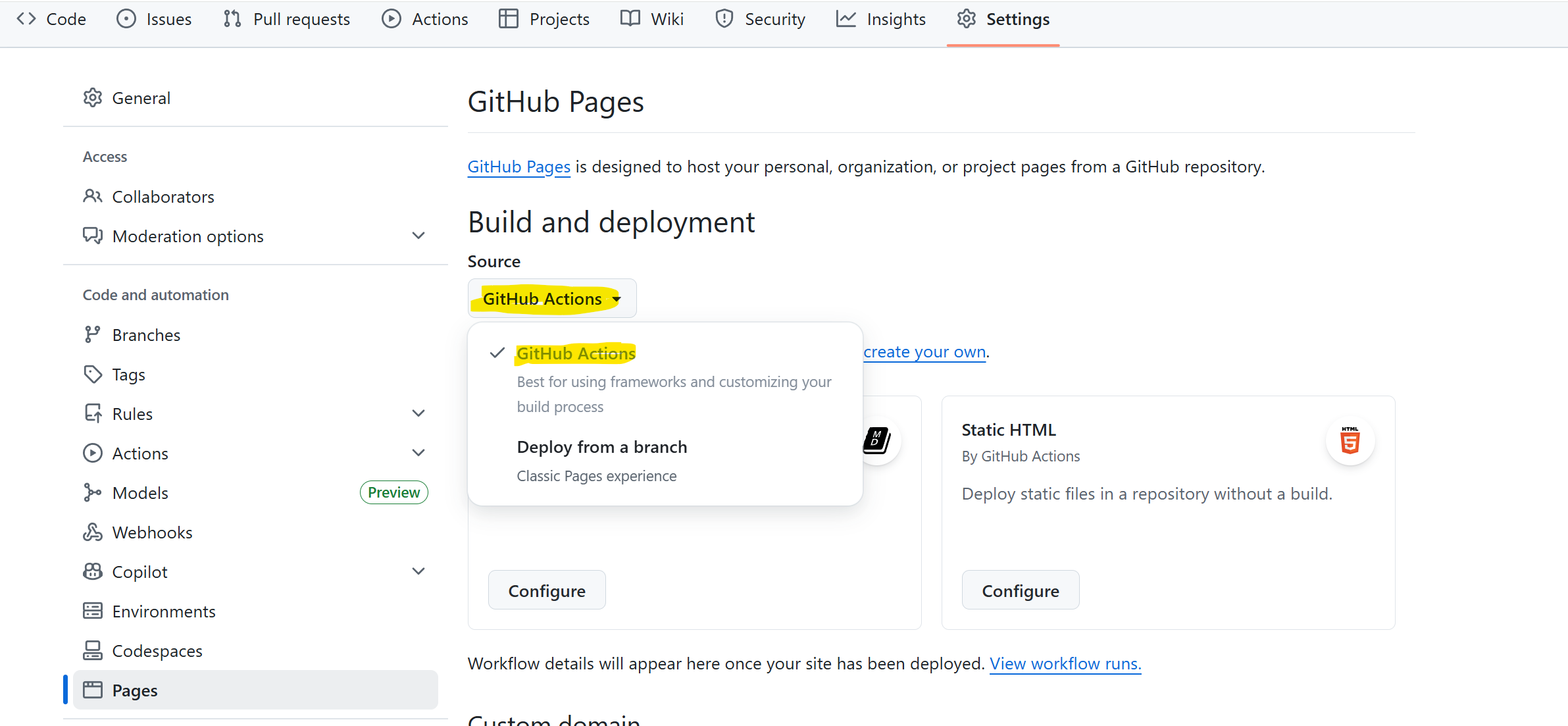1568x726 pixels.
Task: Click the Codespaces icon
Action: coord(93,650)
